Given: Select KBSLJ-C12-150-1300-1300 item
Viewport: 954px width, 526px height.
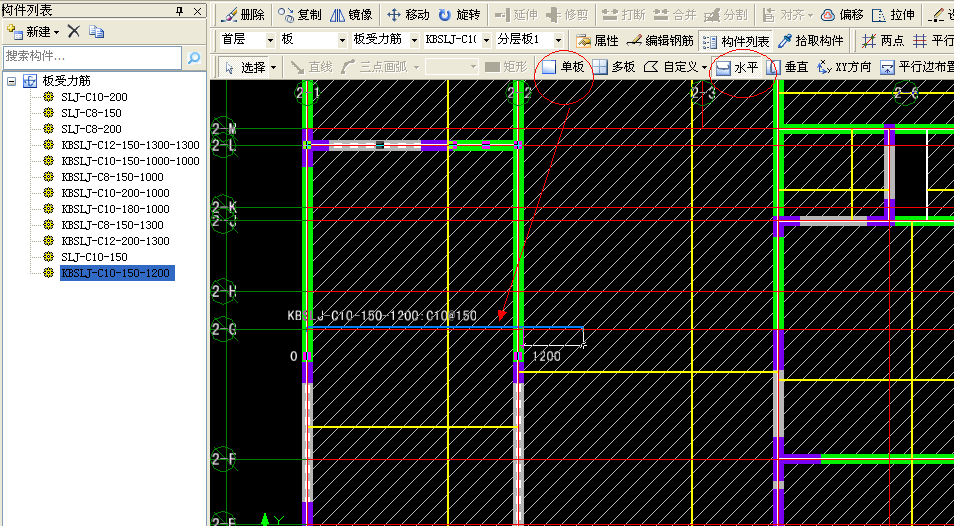Looking at the screenshot, I should [130, 145].
